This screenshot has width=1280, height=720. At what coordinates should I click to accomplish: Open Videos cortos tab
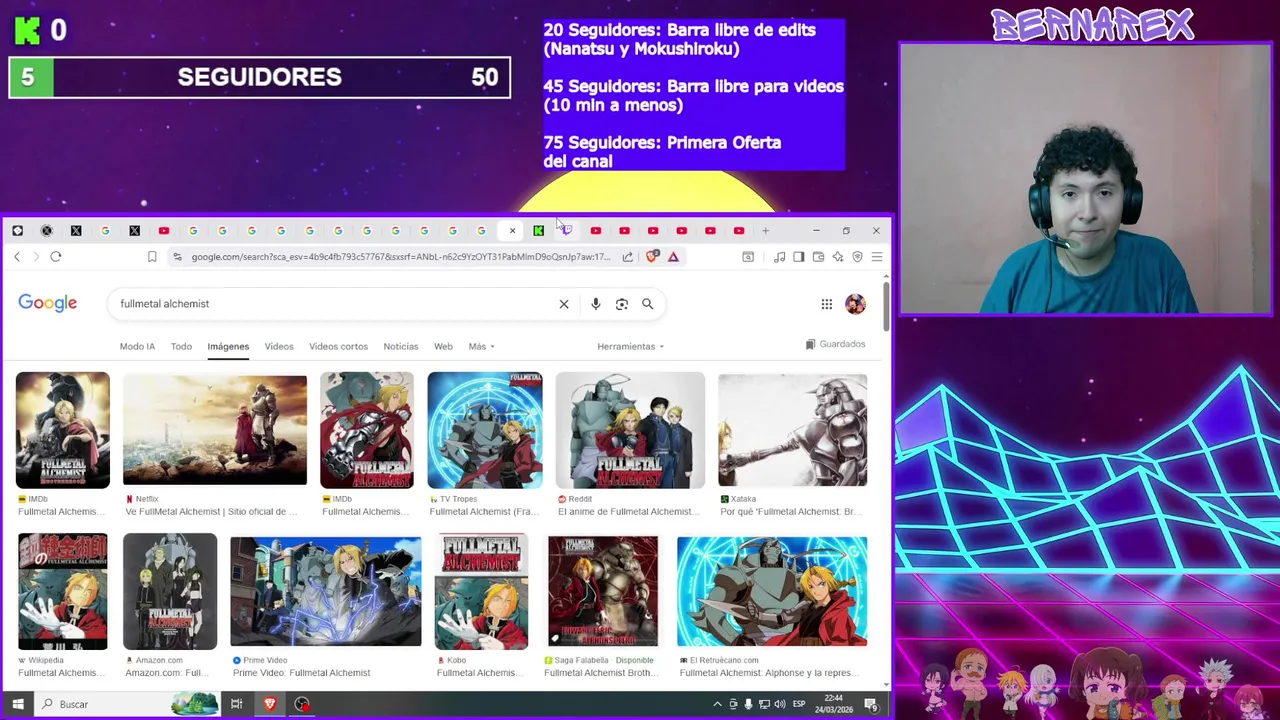point(338,347)
